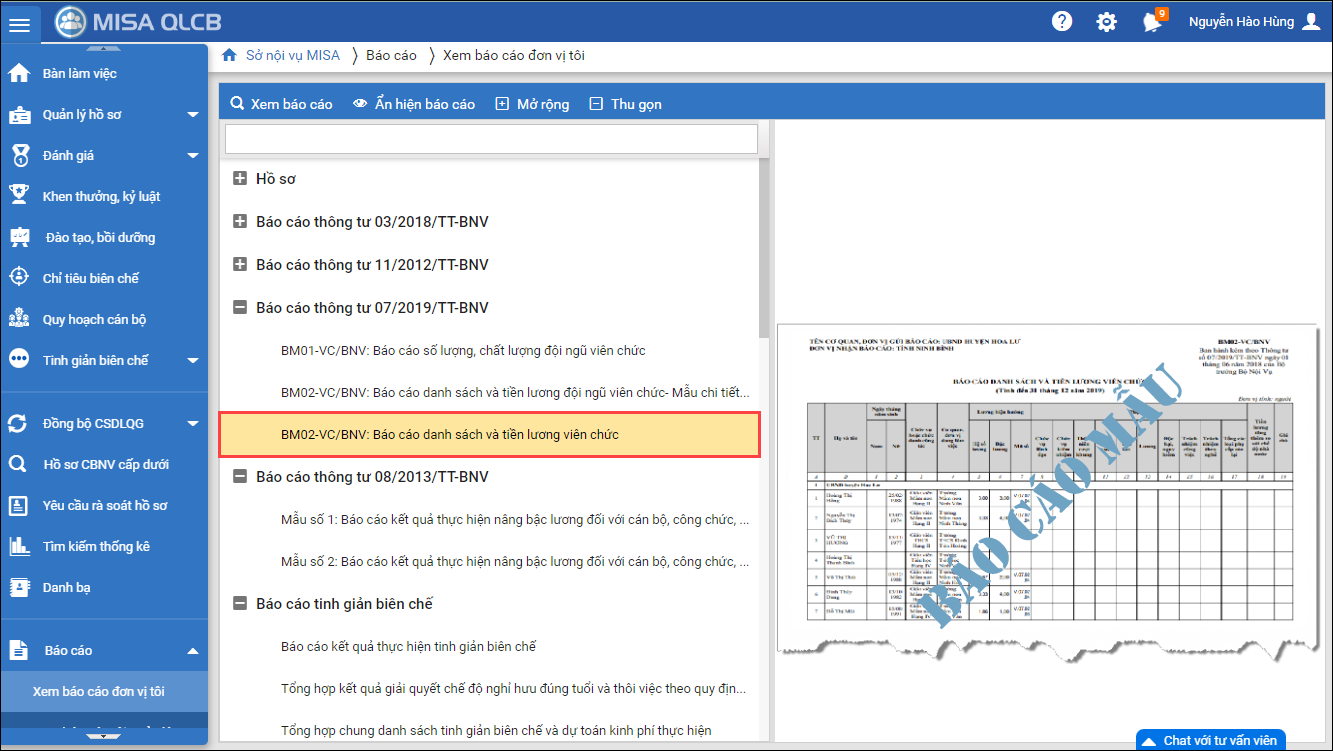Image resolution: width=1333 pixels, height=751 pixels.
Task: Open the notifications chat bubble icon
Action: click(x=1152, y=22)
